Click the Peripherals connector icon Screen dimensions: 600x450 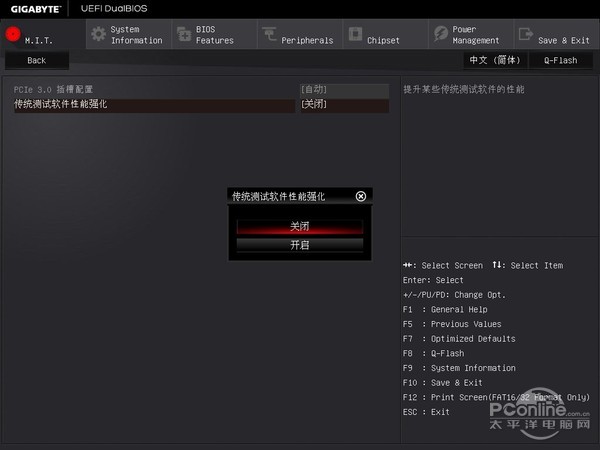pyautogui.click(x=269, y=34)
